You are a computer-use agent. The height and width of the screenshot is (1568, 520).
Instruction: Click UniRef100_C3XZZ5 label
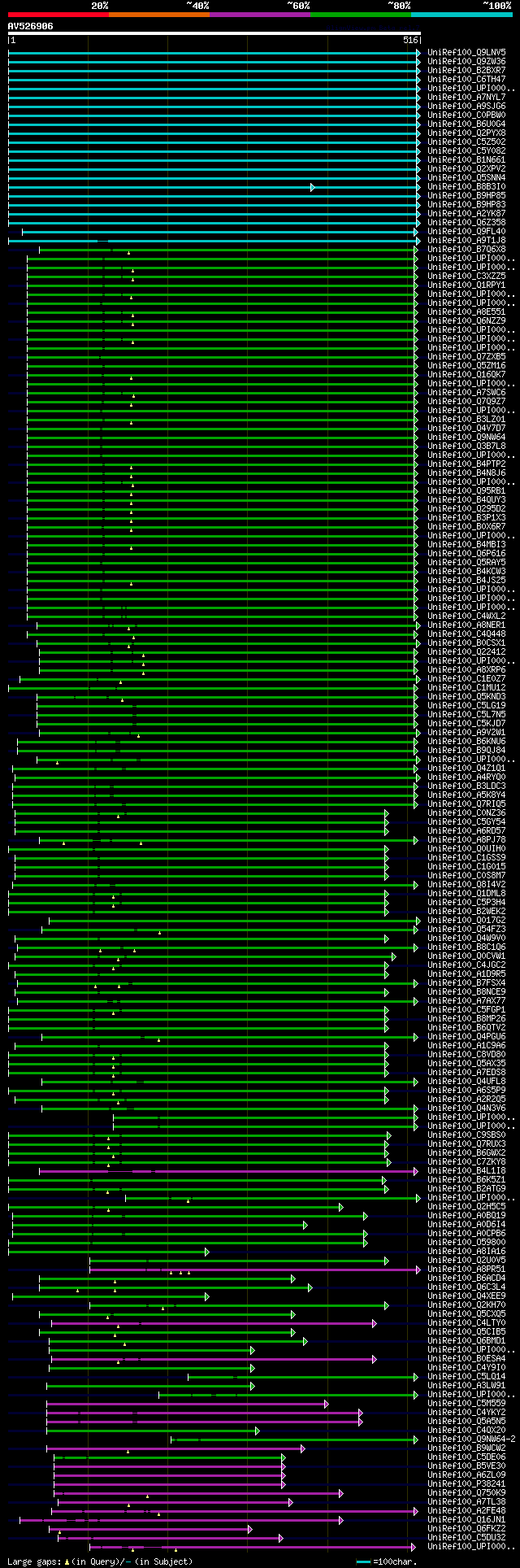(466, 276)
